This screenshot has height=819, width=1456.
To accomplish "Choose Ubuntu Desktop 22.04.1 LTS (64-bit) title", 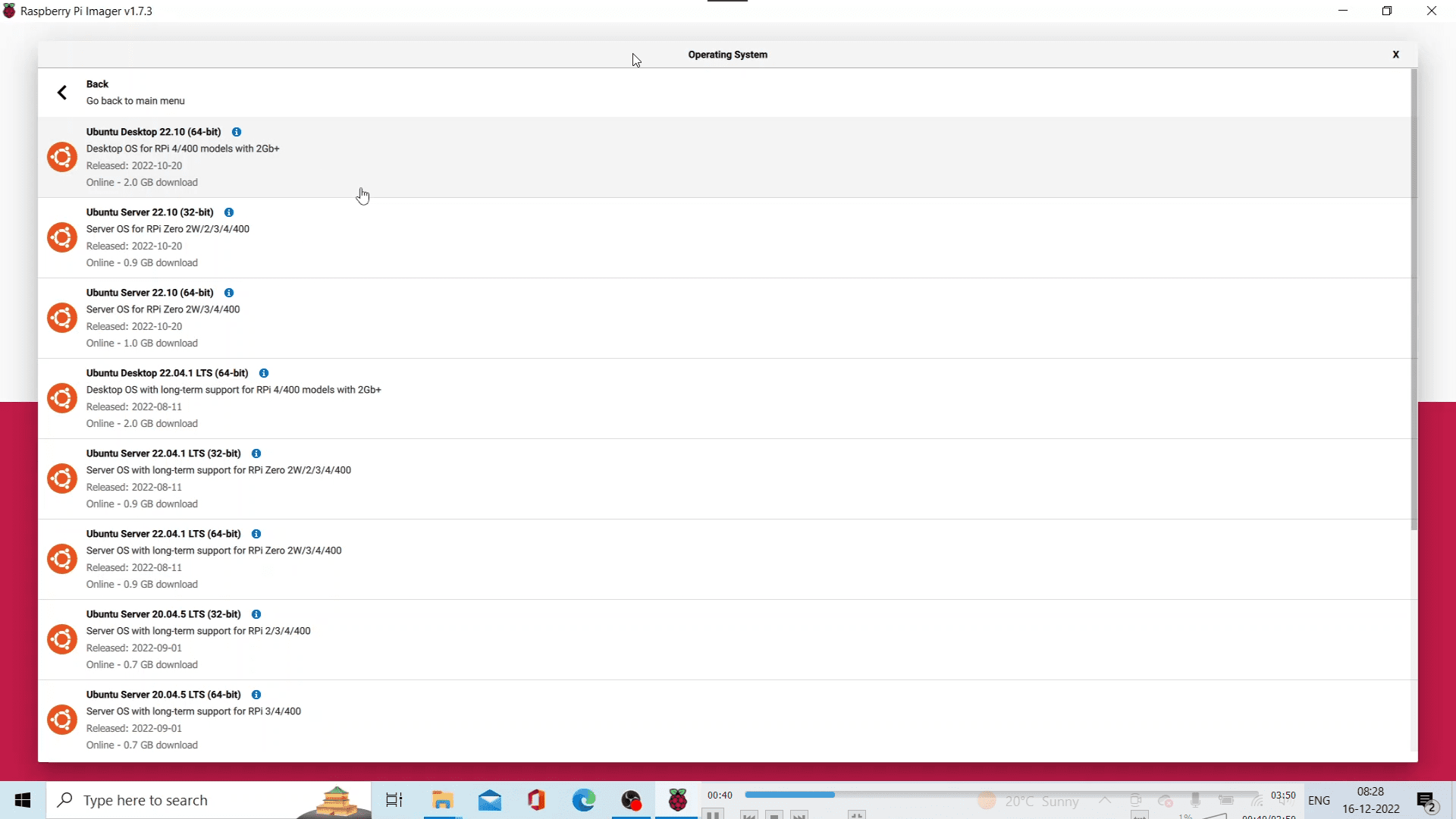I will click(168, 373).
